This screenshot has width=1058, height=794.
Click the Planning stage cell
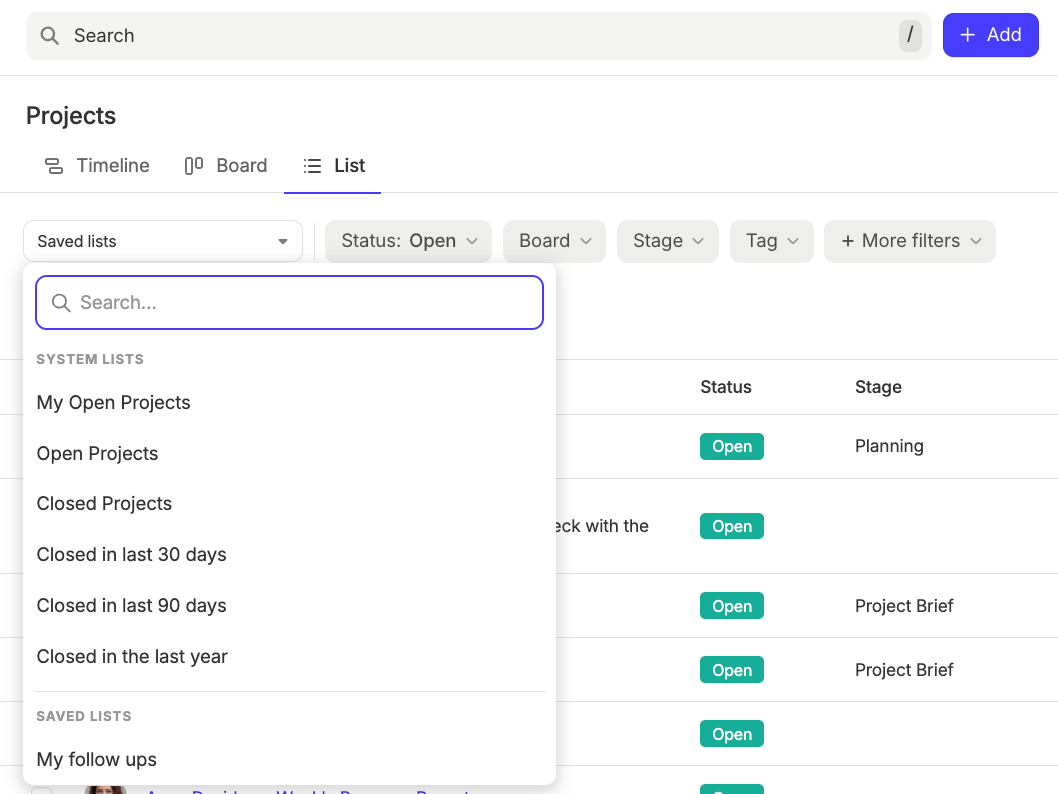(x=889, y=447)
